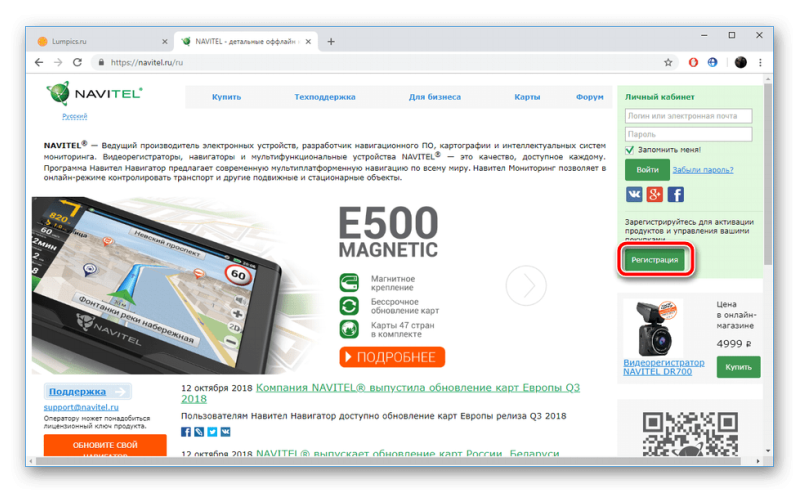Open the Техподдержка menu item

pyautogui.click(x=324, y=97)
